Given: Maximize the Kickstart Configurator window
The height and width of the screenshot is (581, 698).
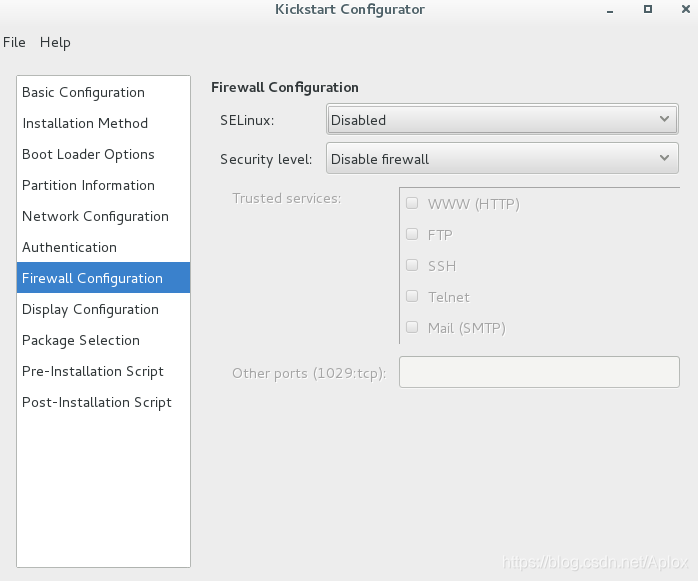Looking at the screenshot, I should (648, 9).
